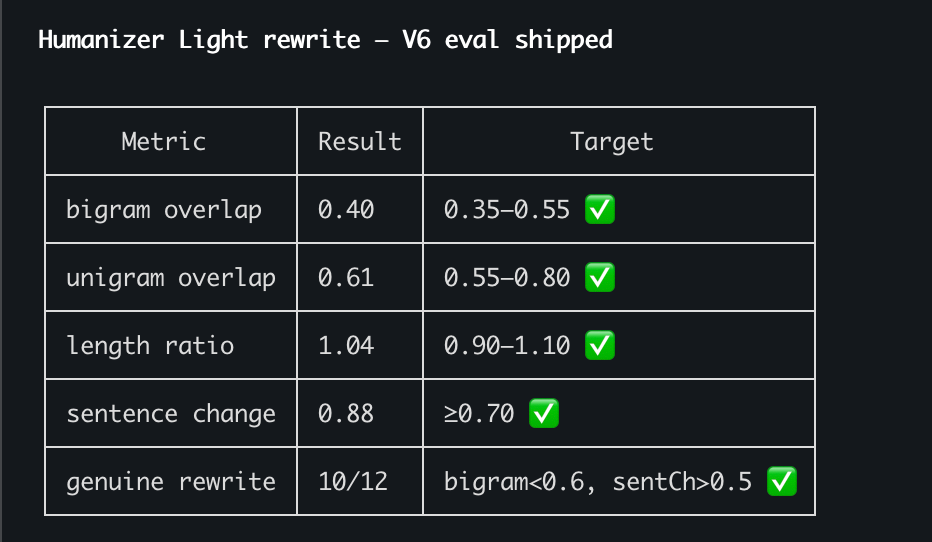The image size is (932, 542).
Task: Select the genuine rewrite metric cell
Action: click(x=171, y=480)
